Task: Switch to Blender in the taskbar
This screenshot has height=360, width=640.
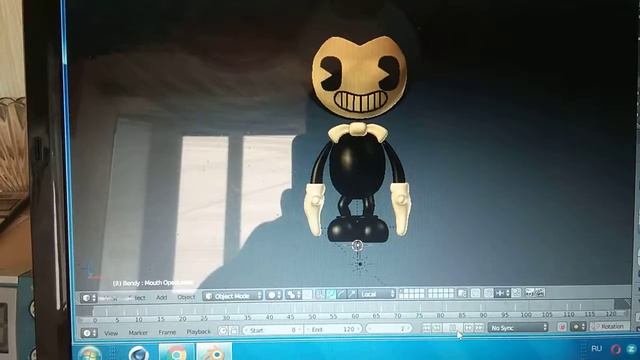Action: [214, 352]
